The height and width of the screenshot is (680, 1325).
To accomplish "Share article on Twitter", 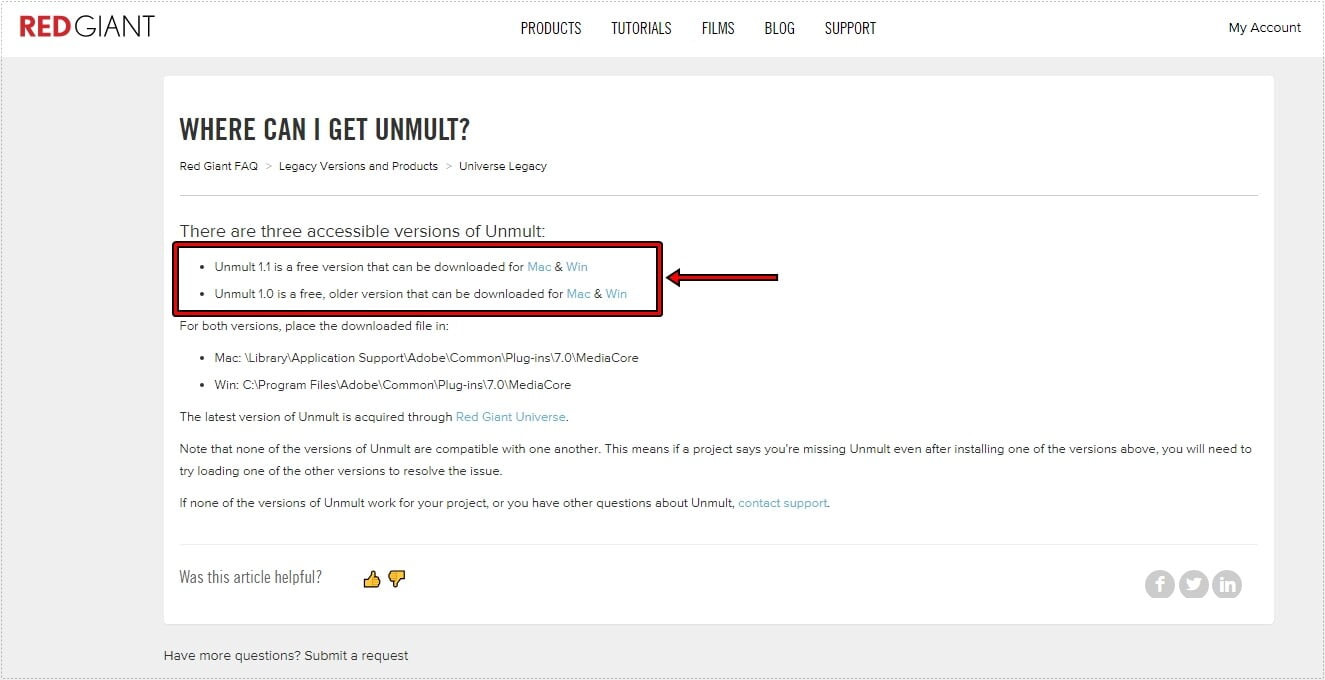I will pos(1193,584).
